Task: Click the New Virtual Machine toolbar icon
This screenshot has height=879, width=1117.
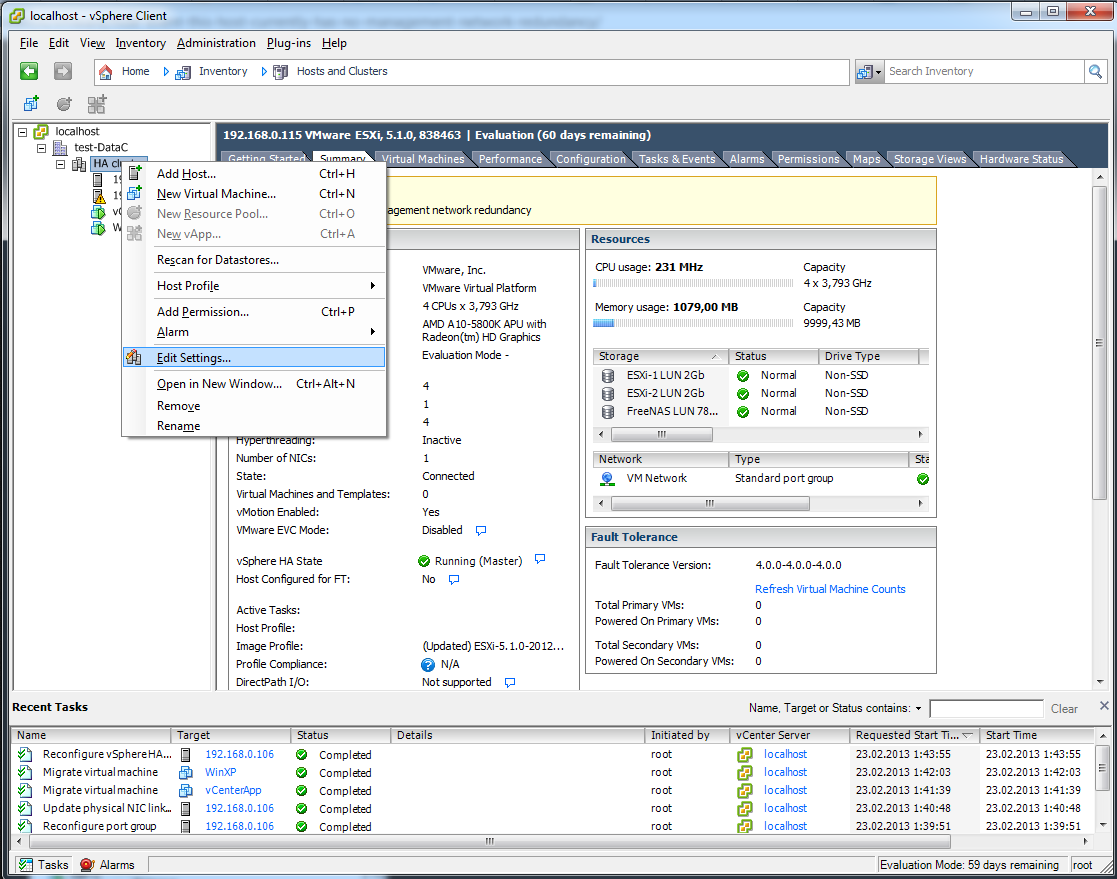Action: (31, 105)
